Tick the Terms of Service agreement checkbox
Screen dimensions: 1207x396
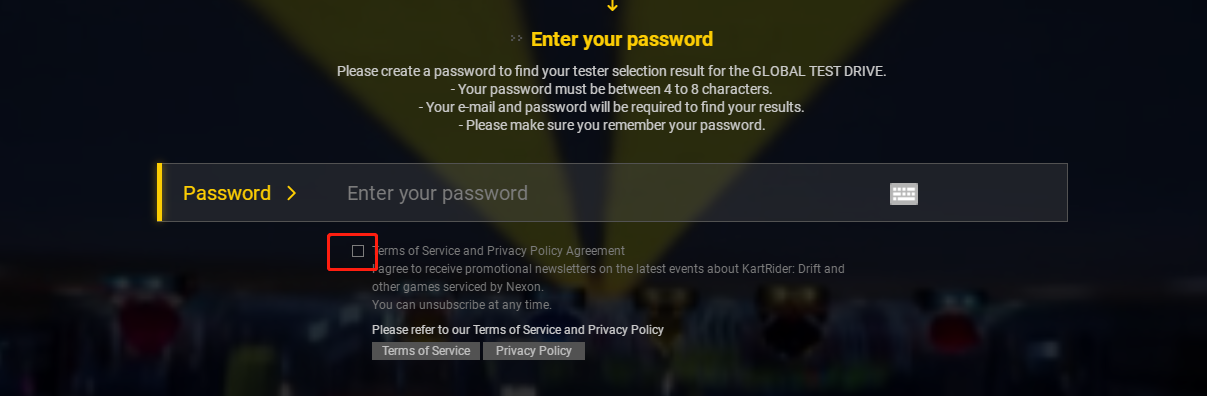(358, 251)
